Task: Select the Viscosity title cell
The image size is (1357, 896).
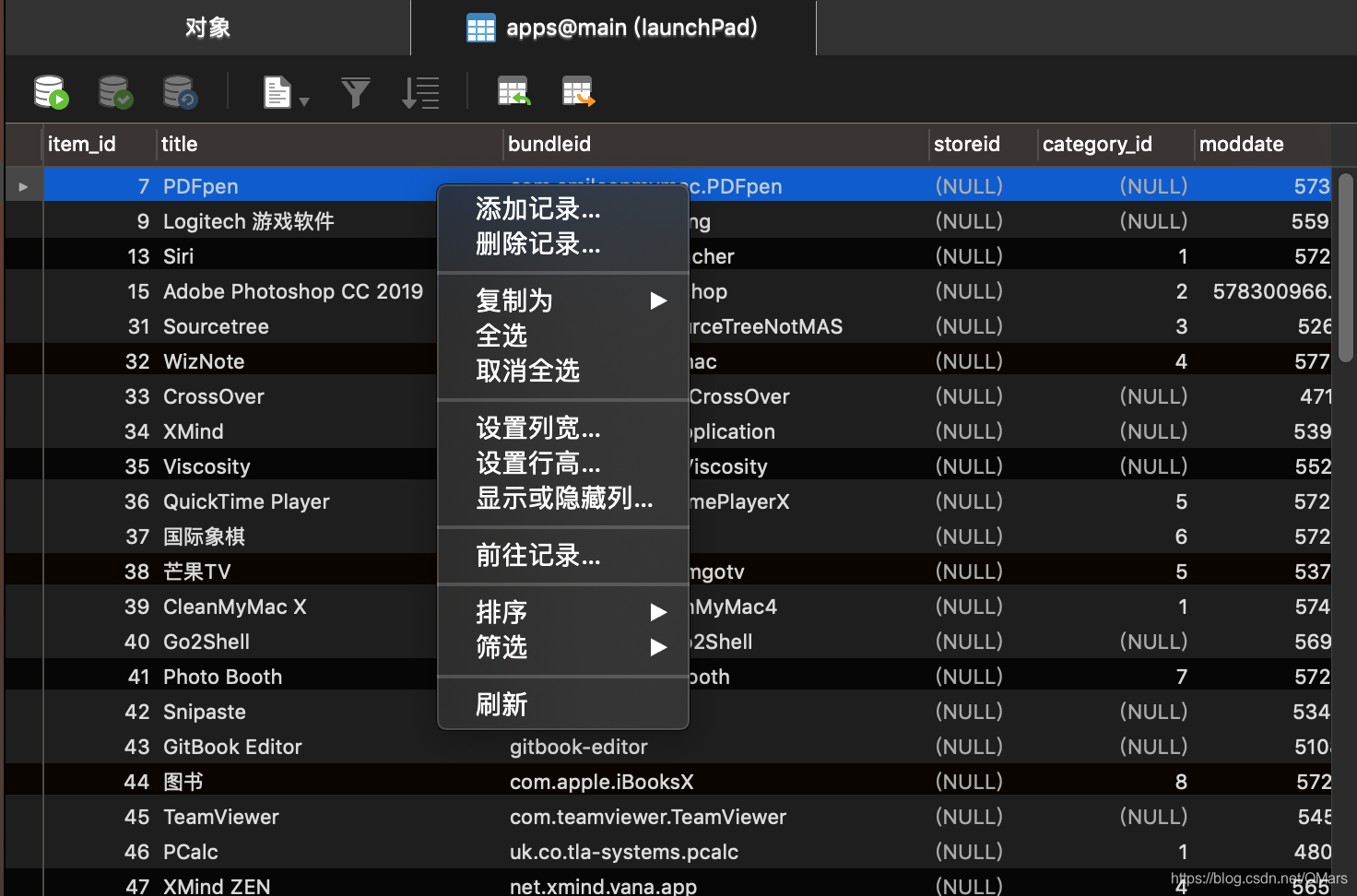Action: click(206, 466)
